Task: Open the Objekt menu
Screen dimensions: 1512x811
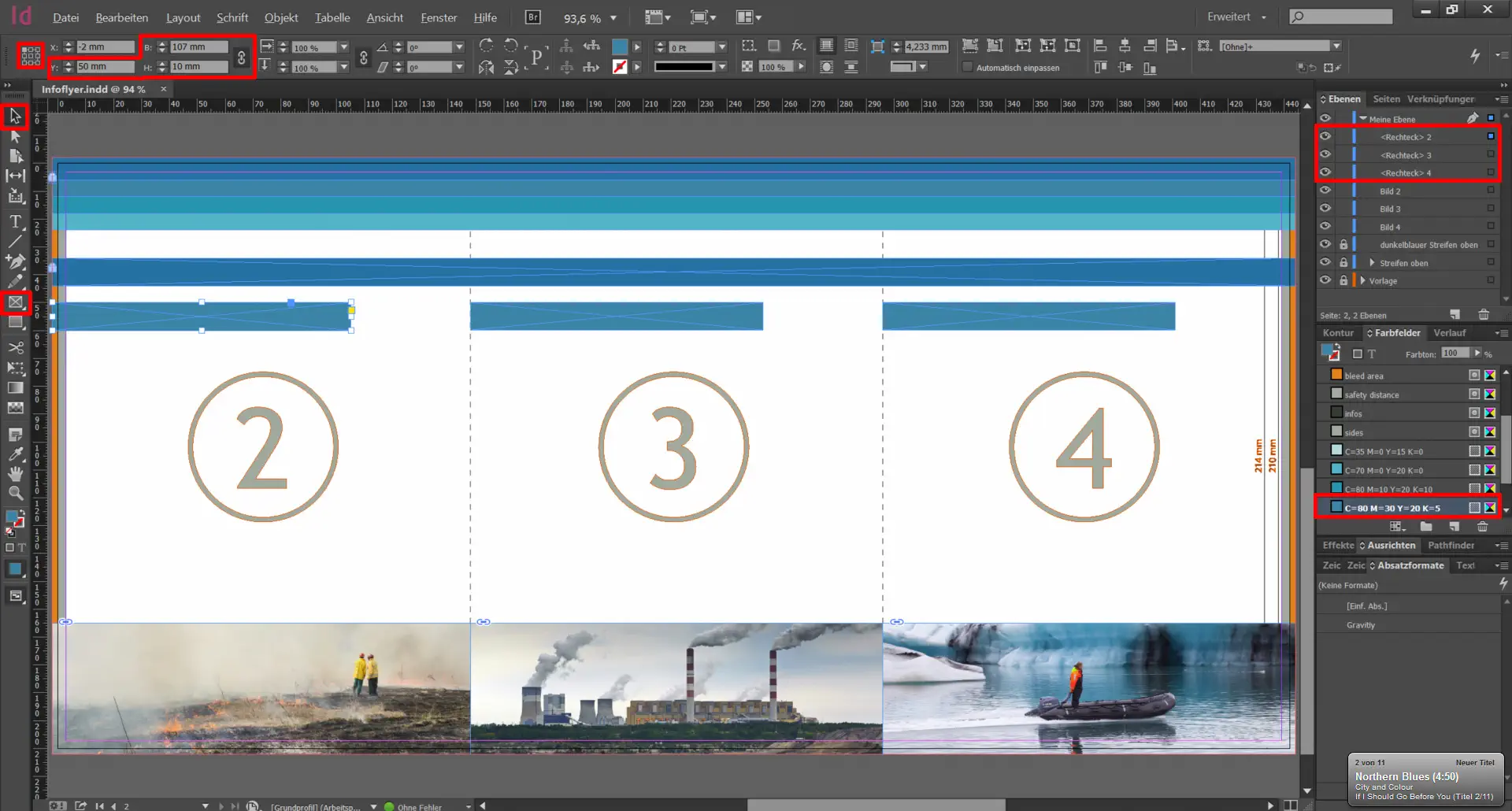Action: click(x=280, y=17)
